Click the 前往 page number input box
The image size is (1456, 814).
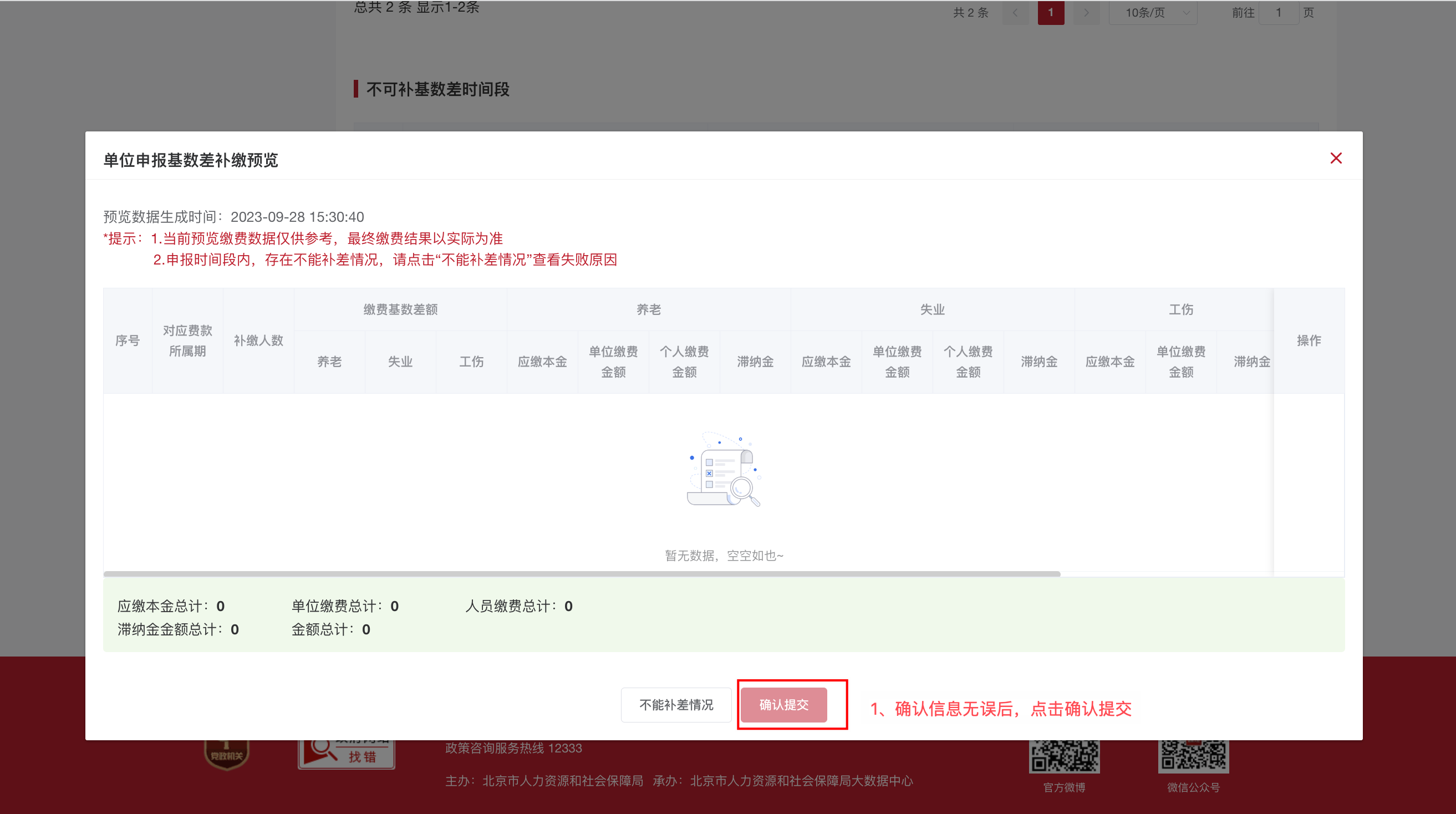(x=1279, y=12)
